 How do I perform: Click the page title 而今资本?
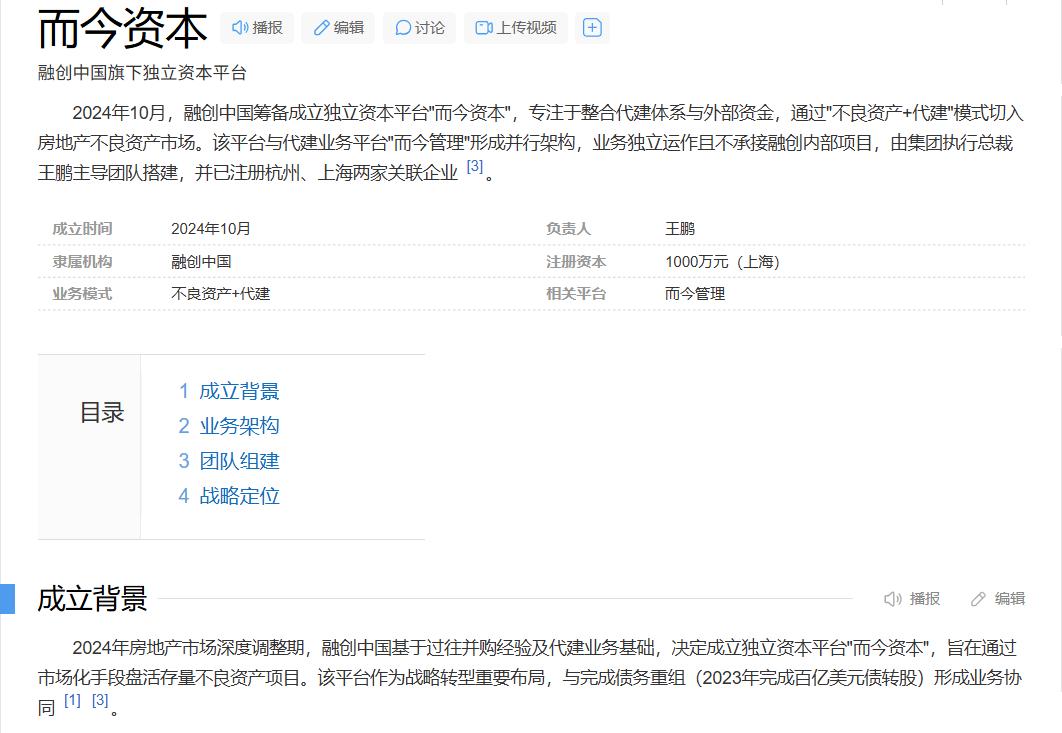pyautogui.click(x=123, y=29)
